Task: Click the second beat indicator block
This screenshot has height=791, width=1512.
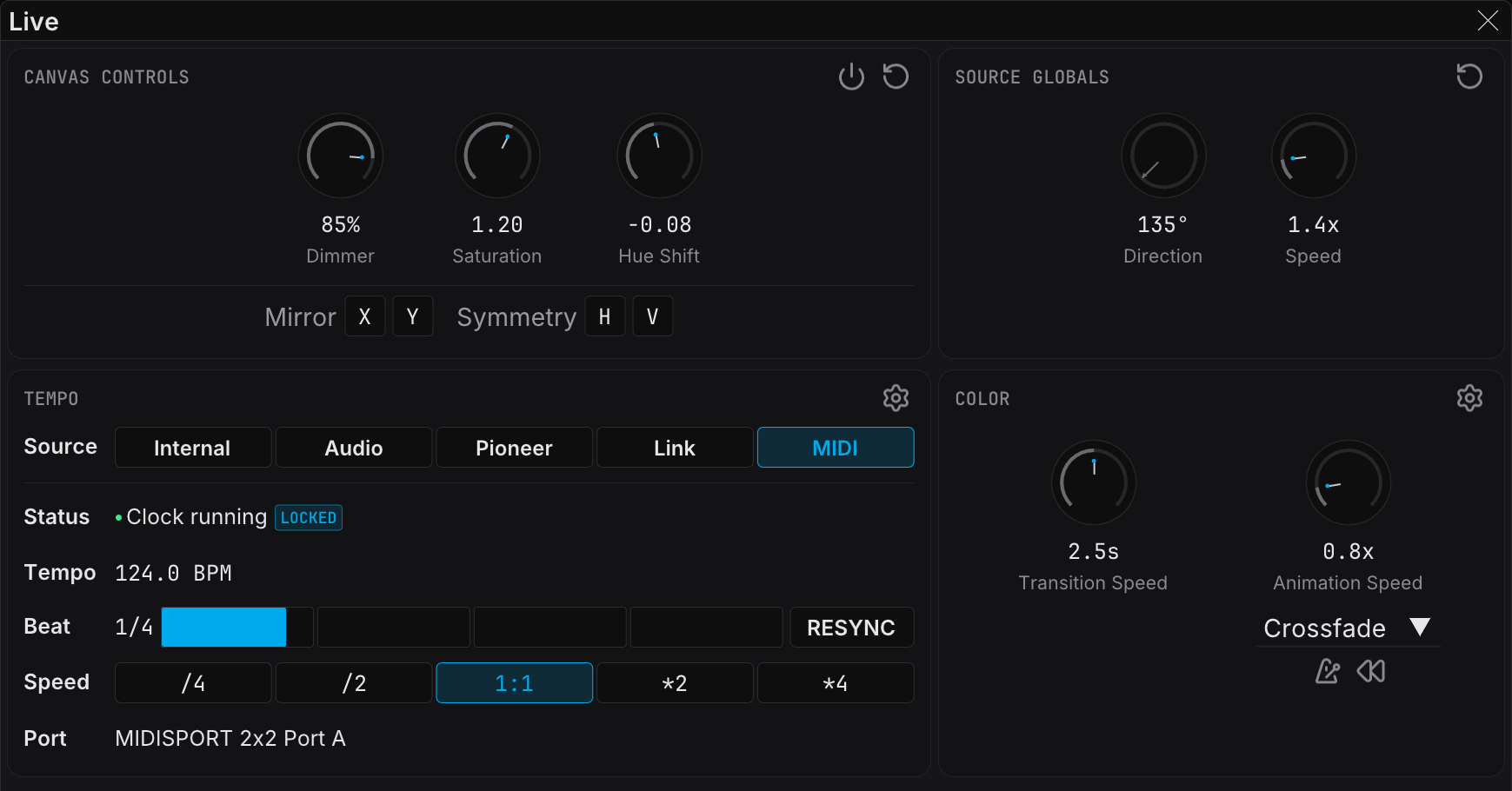Action: click(394, 628)
